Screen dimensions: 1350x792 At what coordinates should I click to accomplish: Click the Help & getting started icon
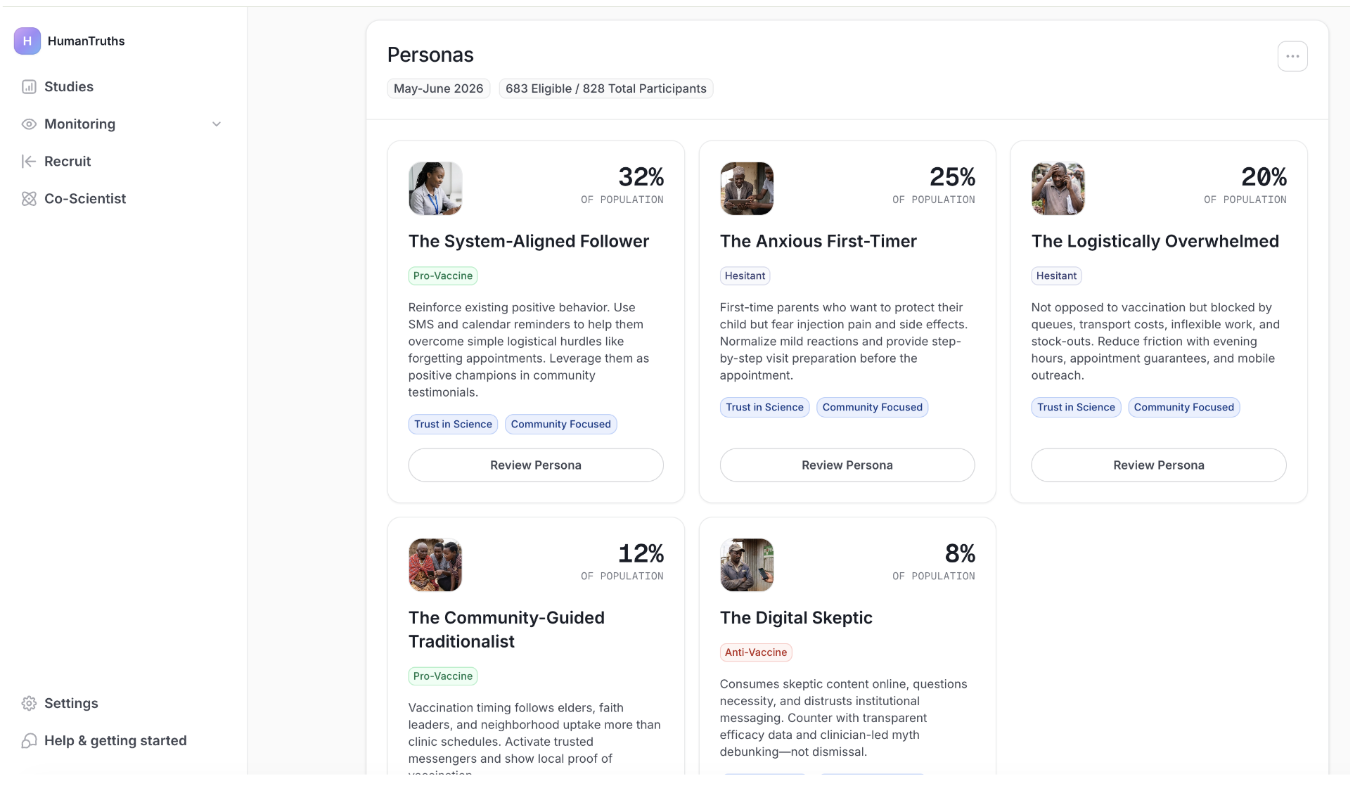(x=29, y=741)
